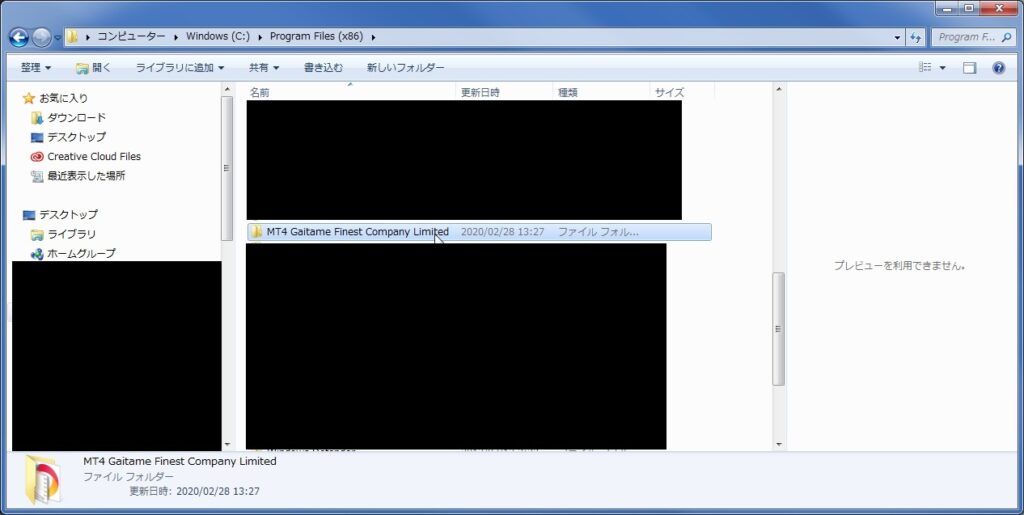The width and height of the screenshot is (1024, 515).
Task: Click the ダウンロード folder icon
Action: pyautogui.click(x=37, y=118)
